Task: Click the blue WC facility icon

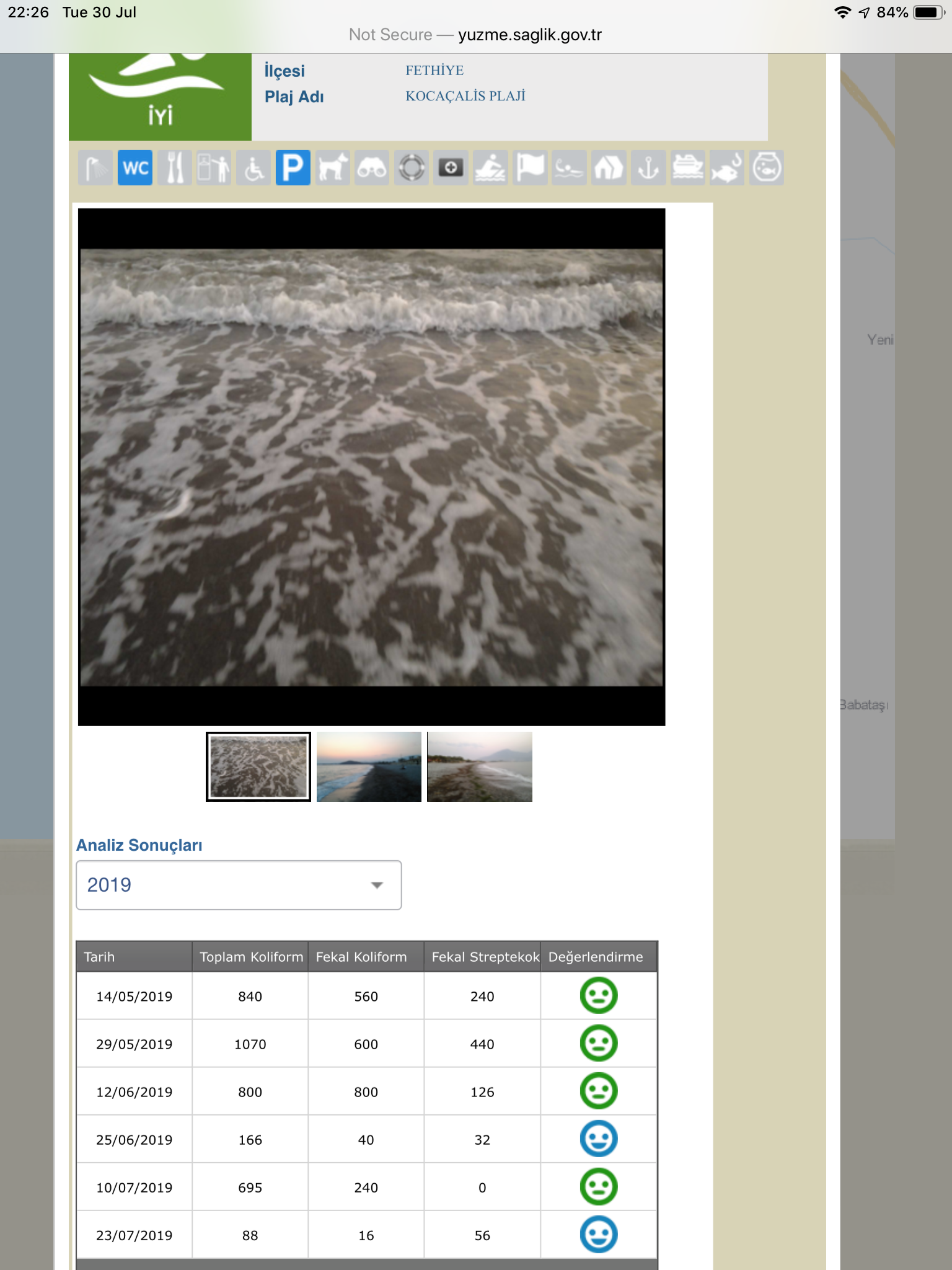Action: click(135, 167)
